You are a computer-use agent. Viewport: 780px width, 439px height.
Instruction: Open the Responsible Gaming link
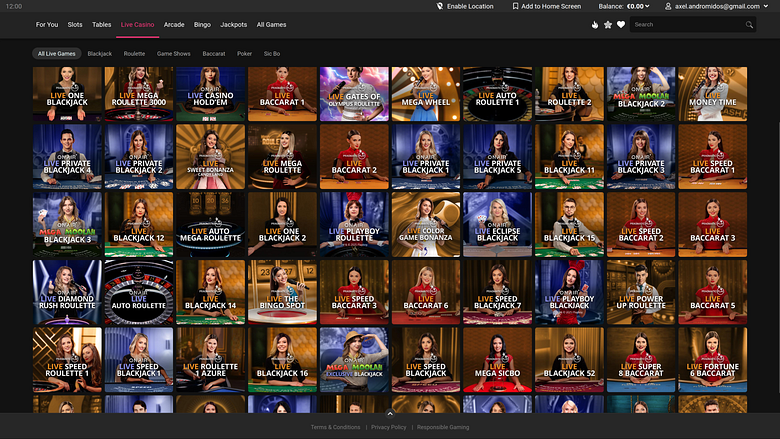pos(443,427)
